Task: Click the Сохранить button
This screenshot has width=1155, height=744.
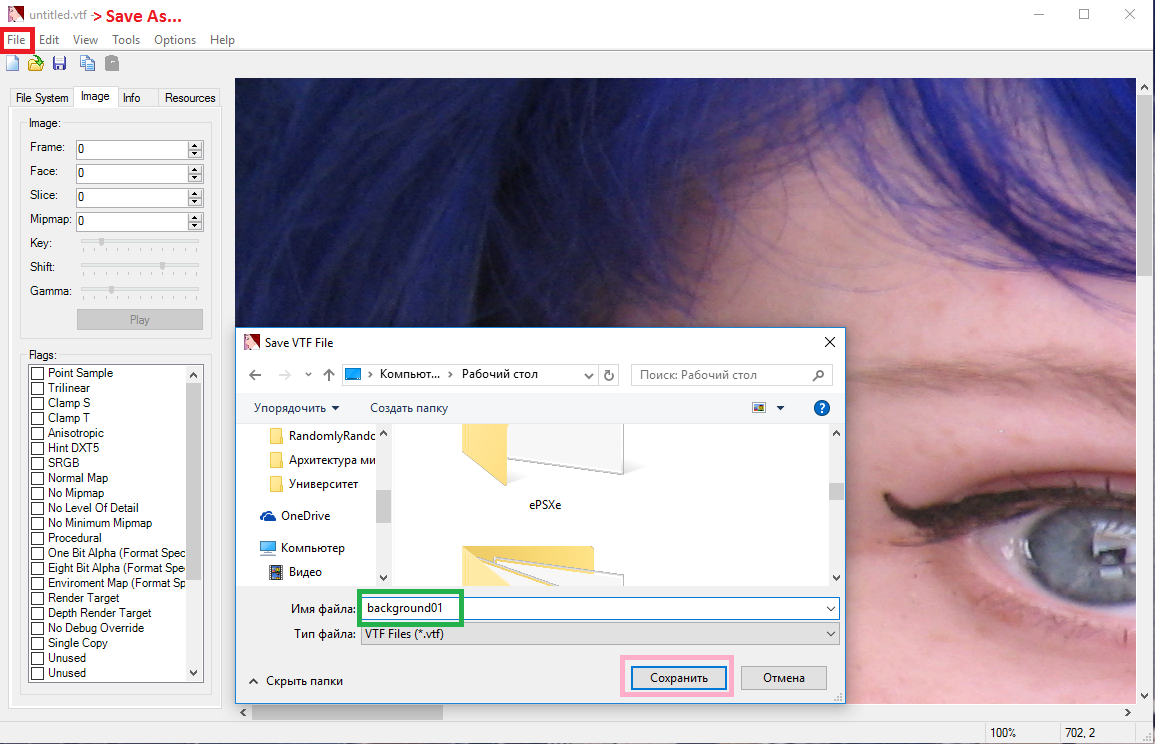Action: coord(678,678)
